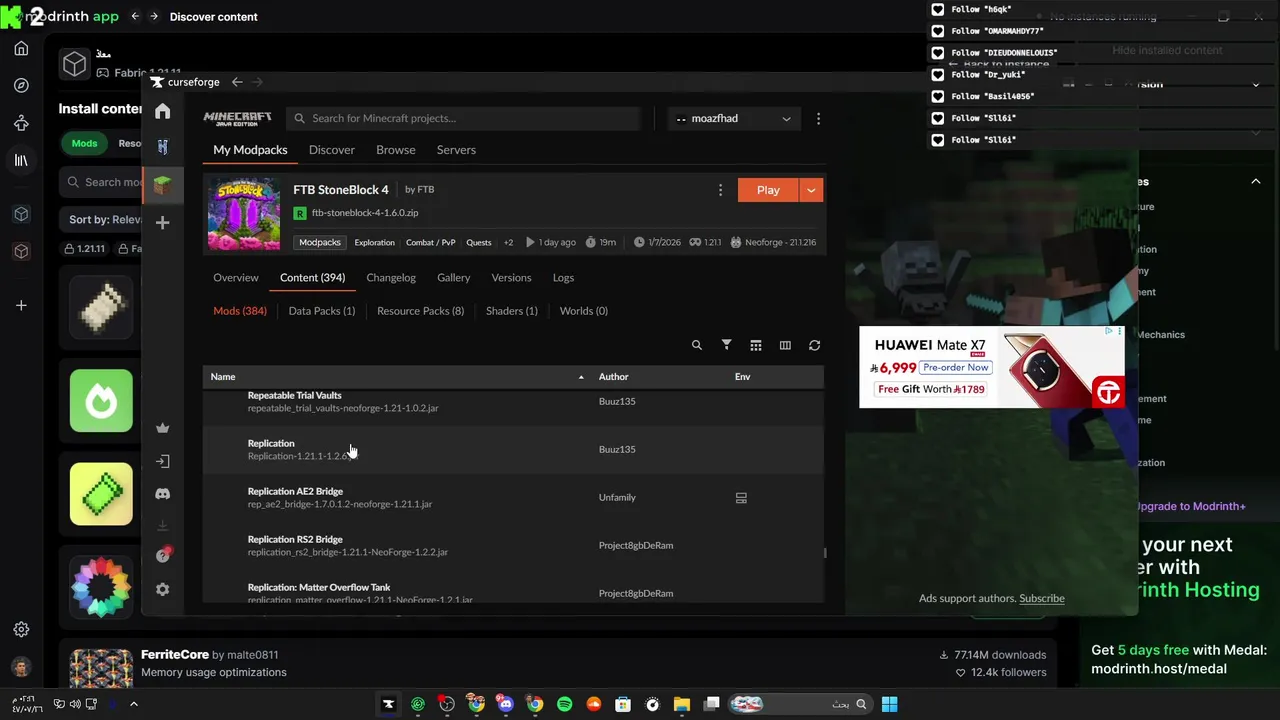Select Mods (384) filter
Screen dimensions: 1280x720
pos(240,311)
